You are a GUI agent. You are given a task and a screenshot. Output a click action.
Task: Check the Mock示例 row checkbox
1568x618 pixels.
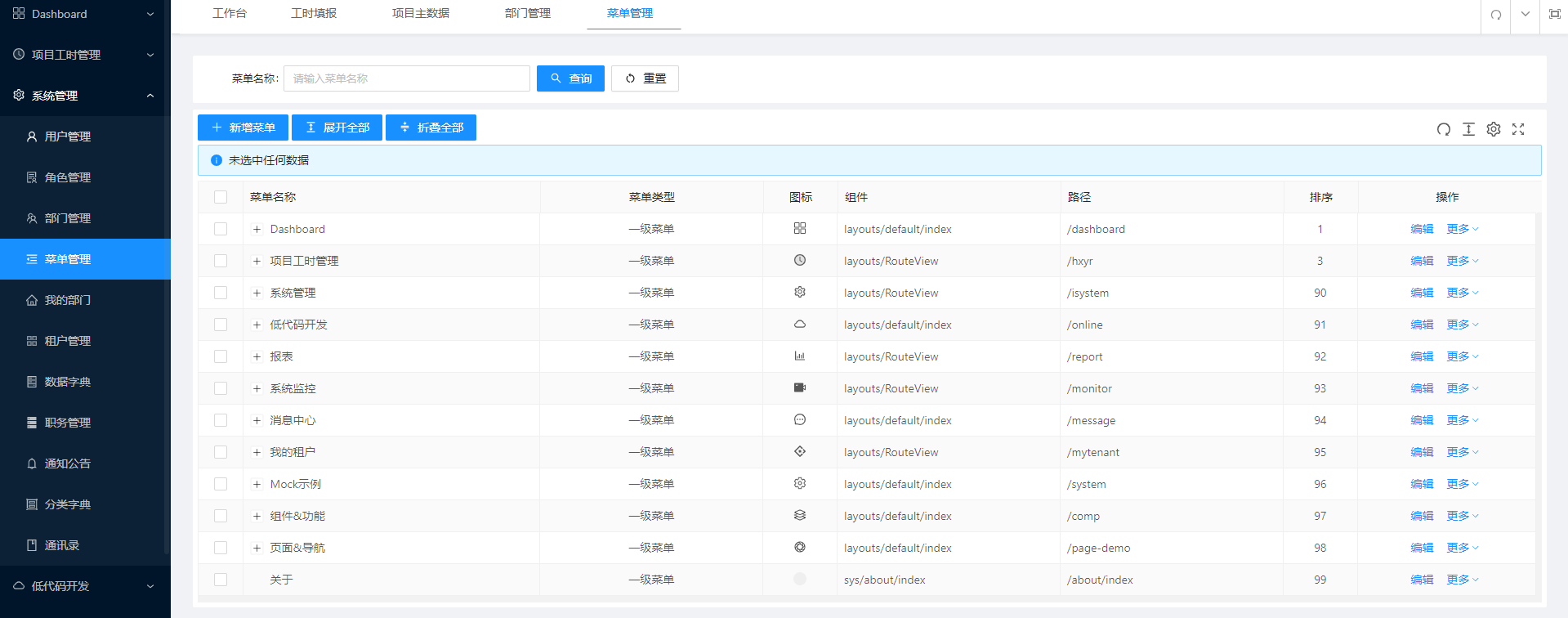click(x=221, y=484)
